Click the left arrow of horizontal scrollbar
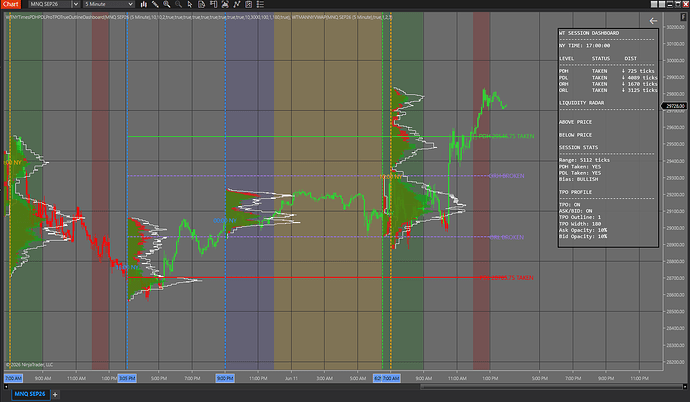This screenshot has height=402, width=690. (x=6, y=387)
